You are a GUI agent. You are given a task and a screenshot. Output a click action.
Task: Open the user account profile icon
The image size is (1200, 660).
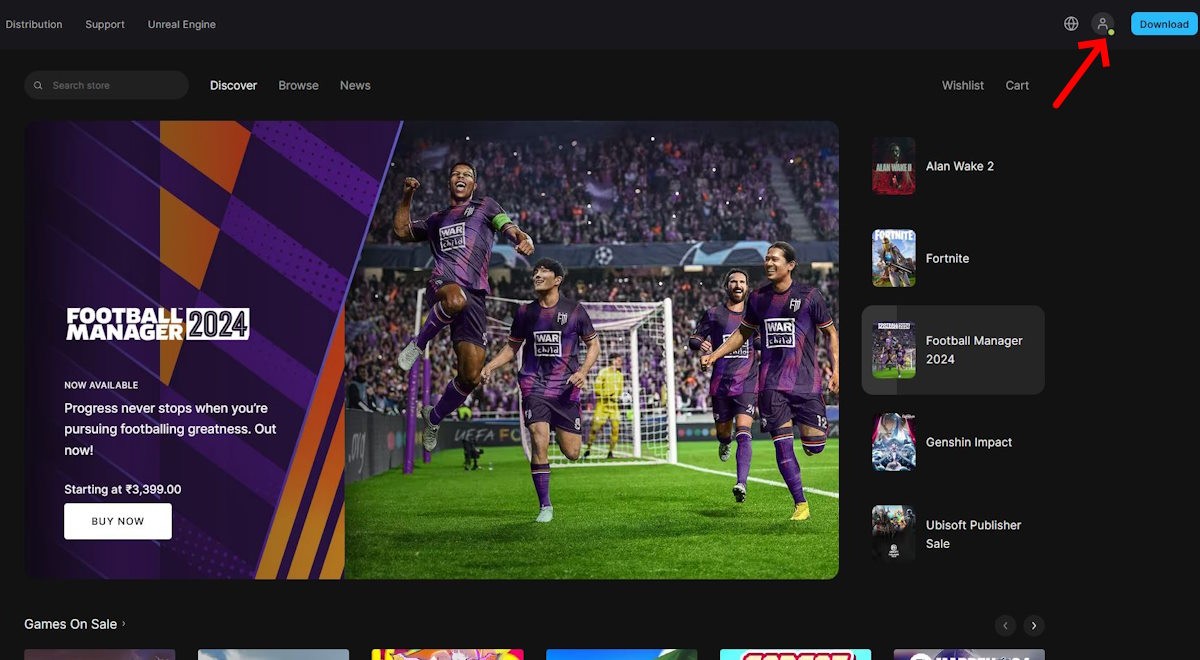tap(1102, 24)
